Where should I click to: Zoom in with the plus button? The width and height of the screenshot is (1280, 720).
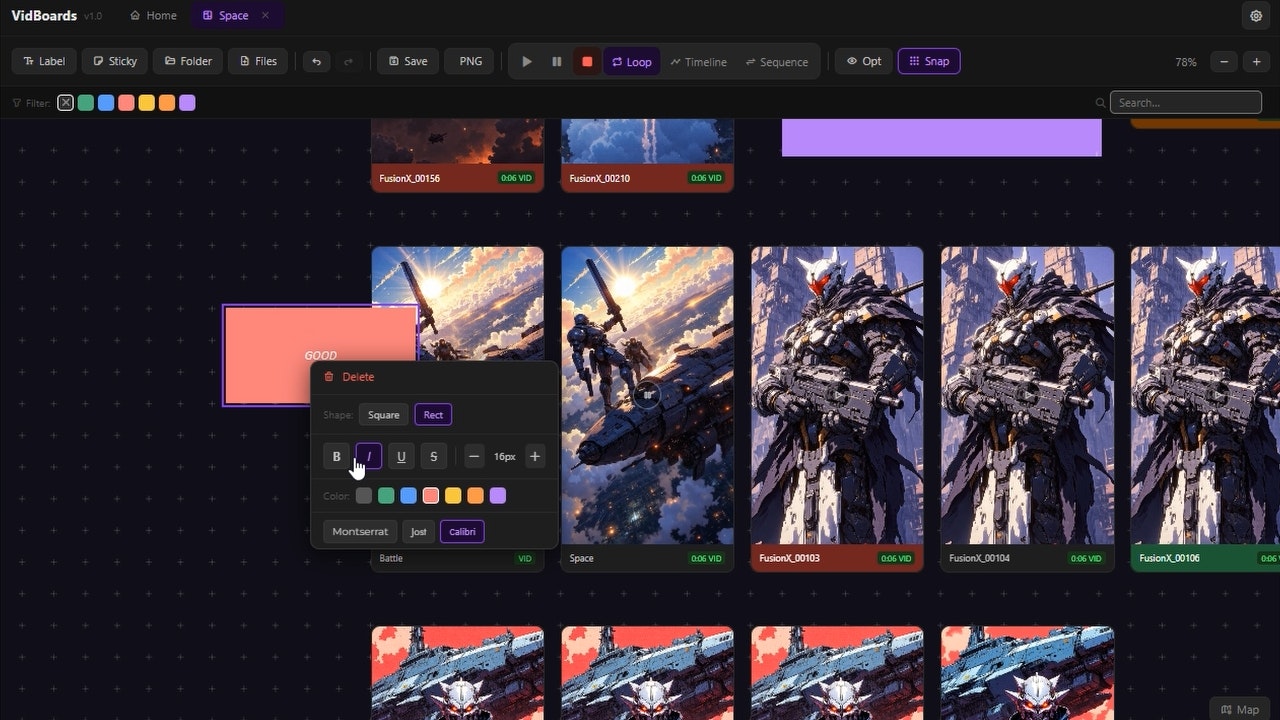pos(1256,61)
